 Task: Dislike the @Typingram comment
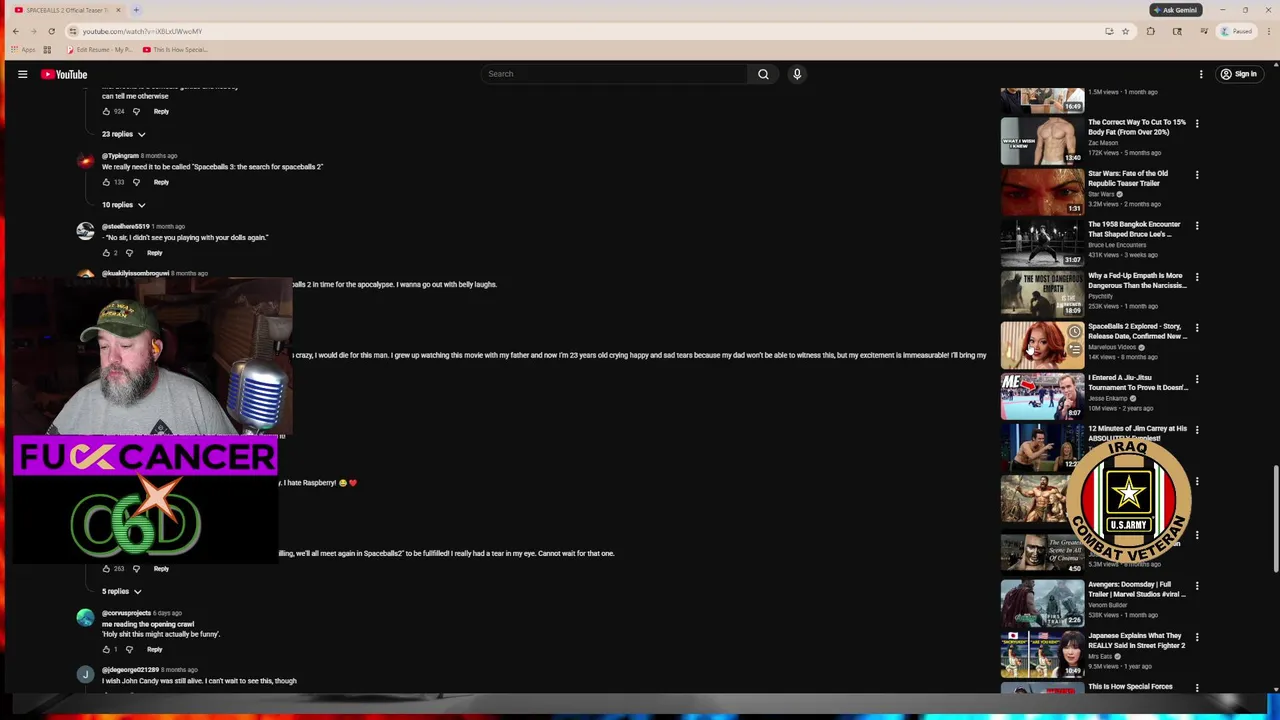click(x=136, y=182)
